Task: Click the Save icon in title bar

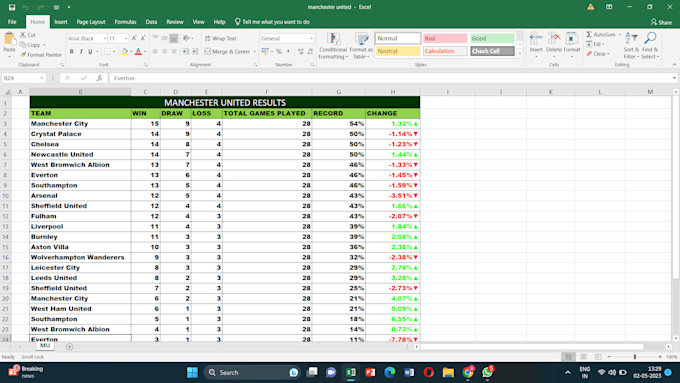Action: pyautogui.click(x=12, y=7)
